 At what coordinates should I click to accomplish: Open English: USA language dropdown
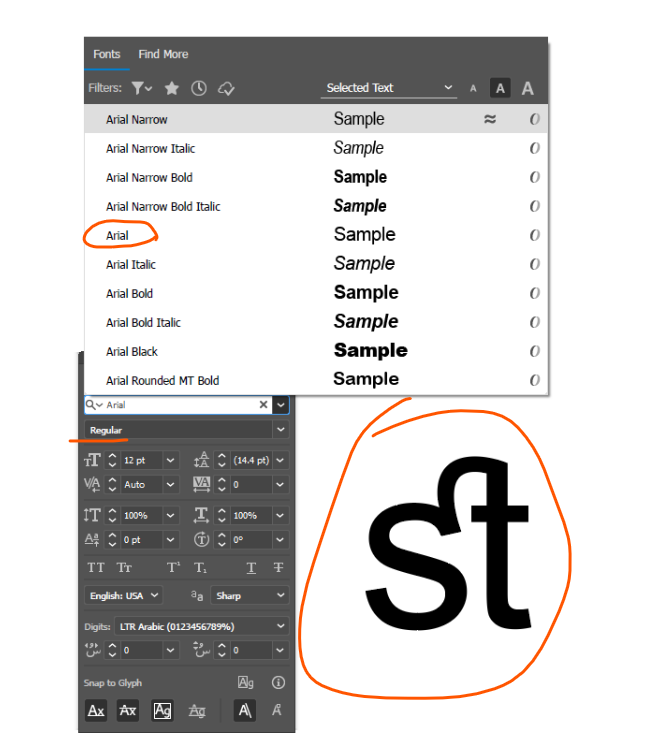(123, 596)
